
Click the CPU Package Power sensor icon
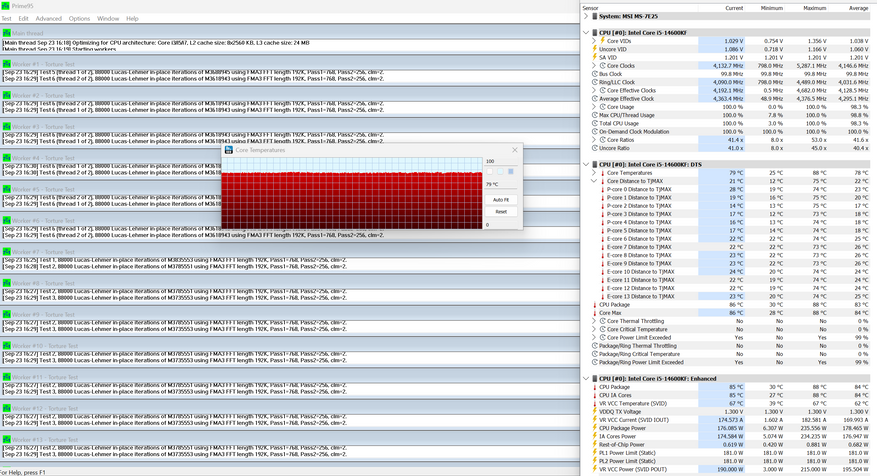point(594,428)
